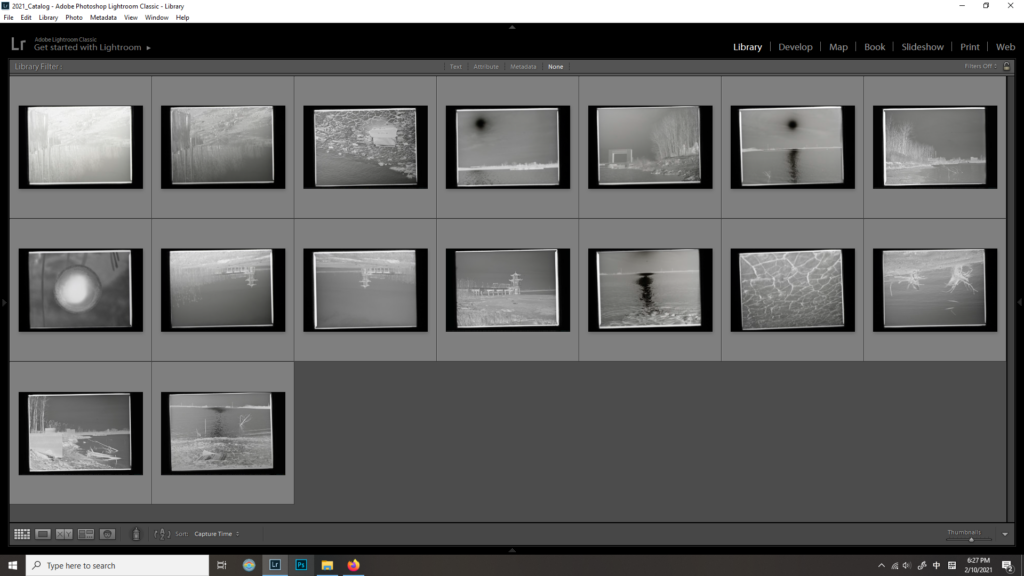
Task: Click Get started with Lightroom link
Action: pyautogui.click(x=88, y=48)
